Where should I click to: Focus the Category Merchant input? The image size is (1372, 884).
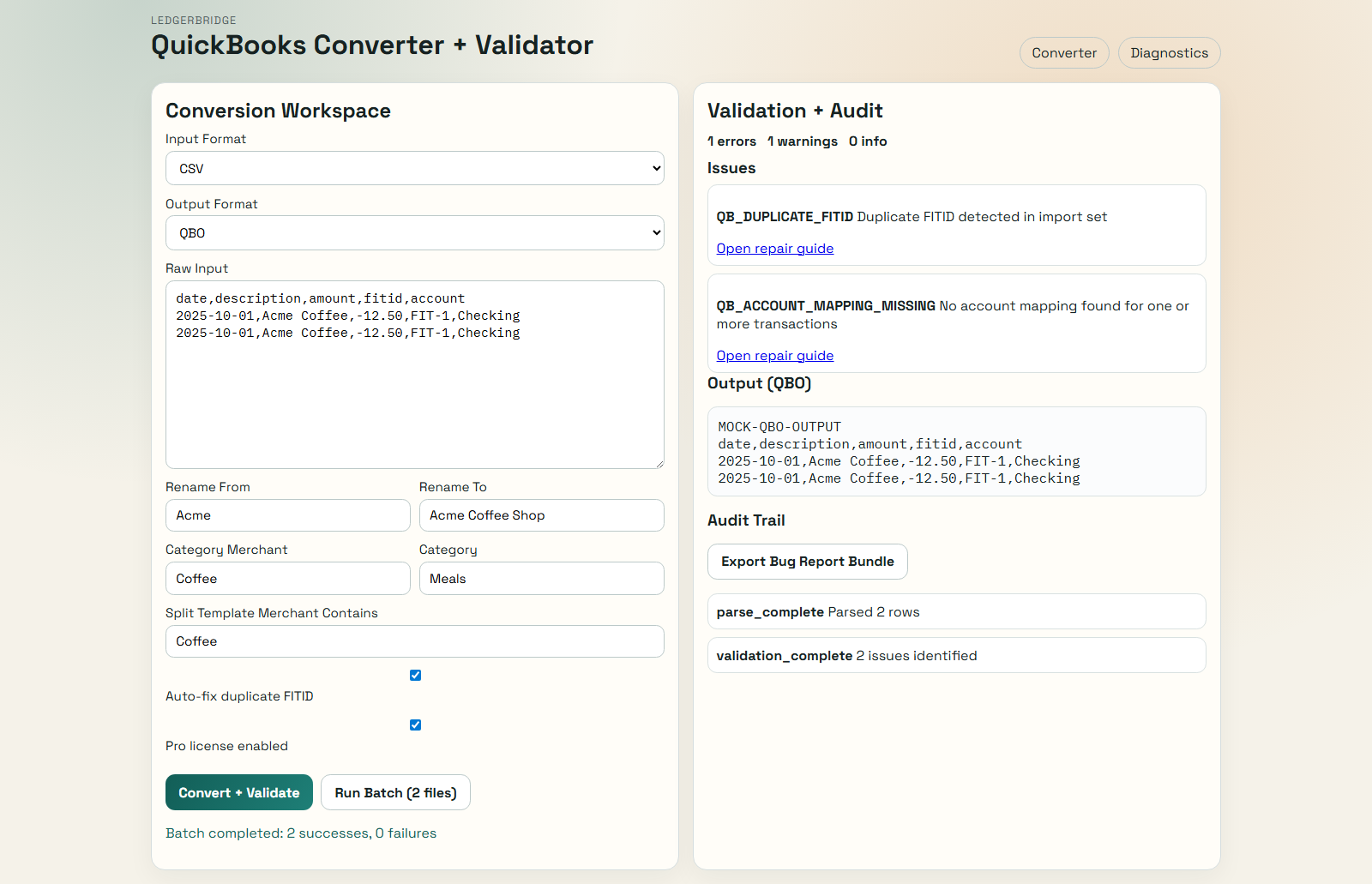[x=287, y=578]
